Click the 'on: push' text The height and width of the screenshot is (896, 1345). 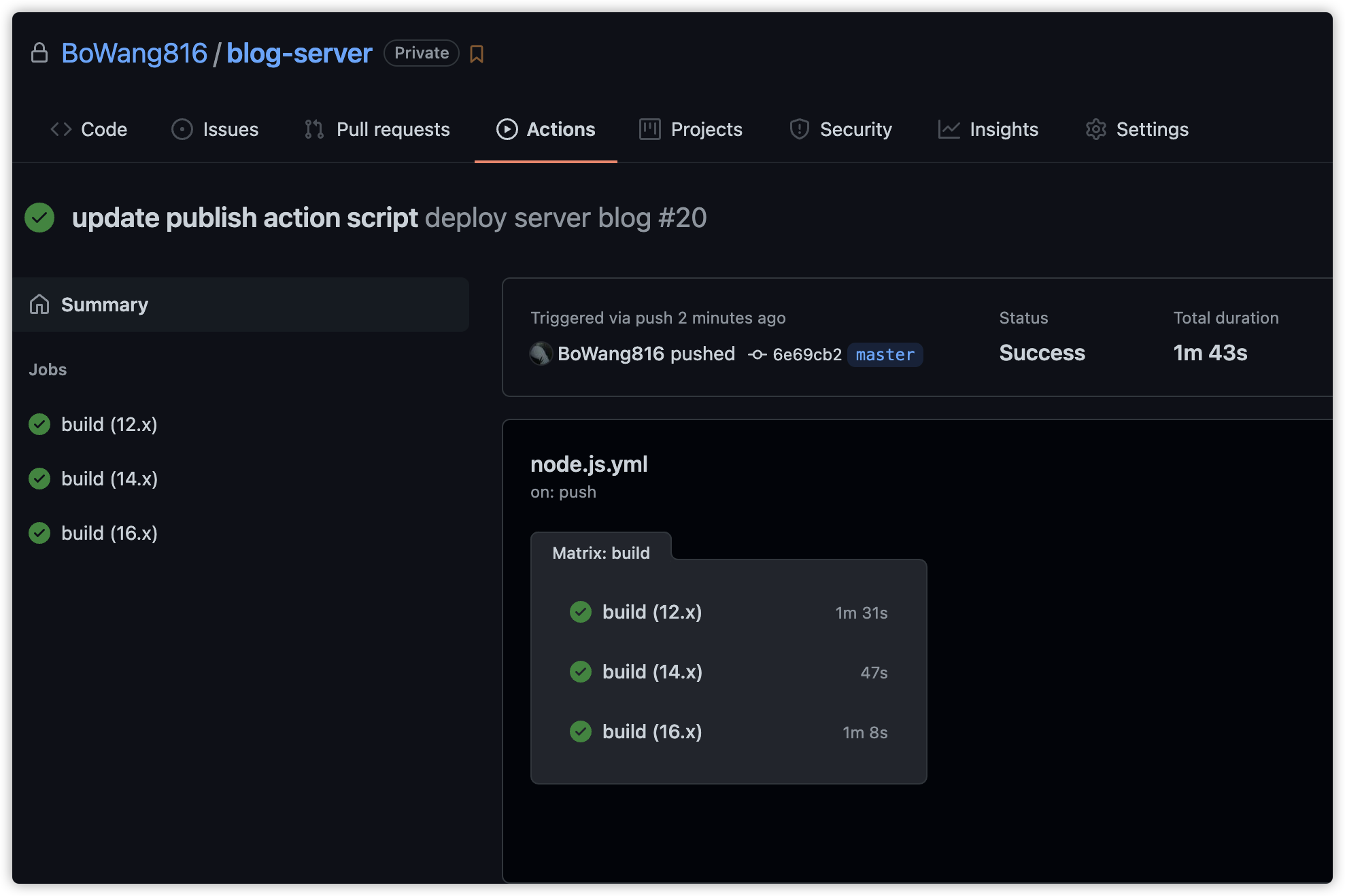click(563, 492)
